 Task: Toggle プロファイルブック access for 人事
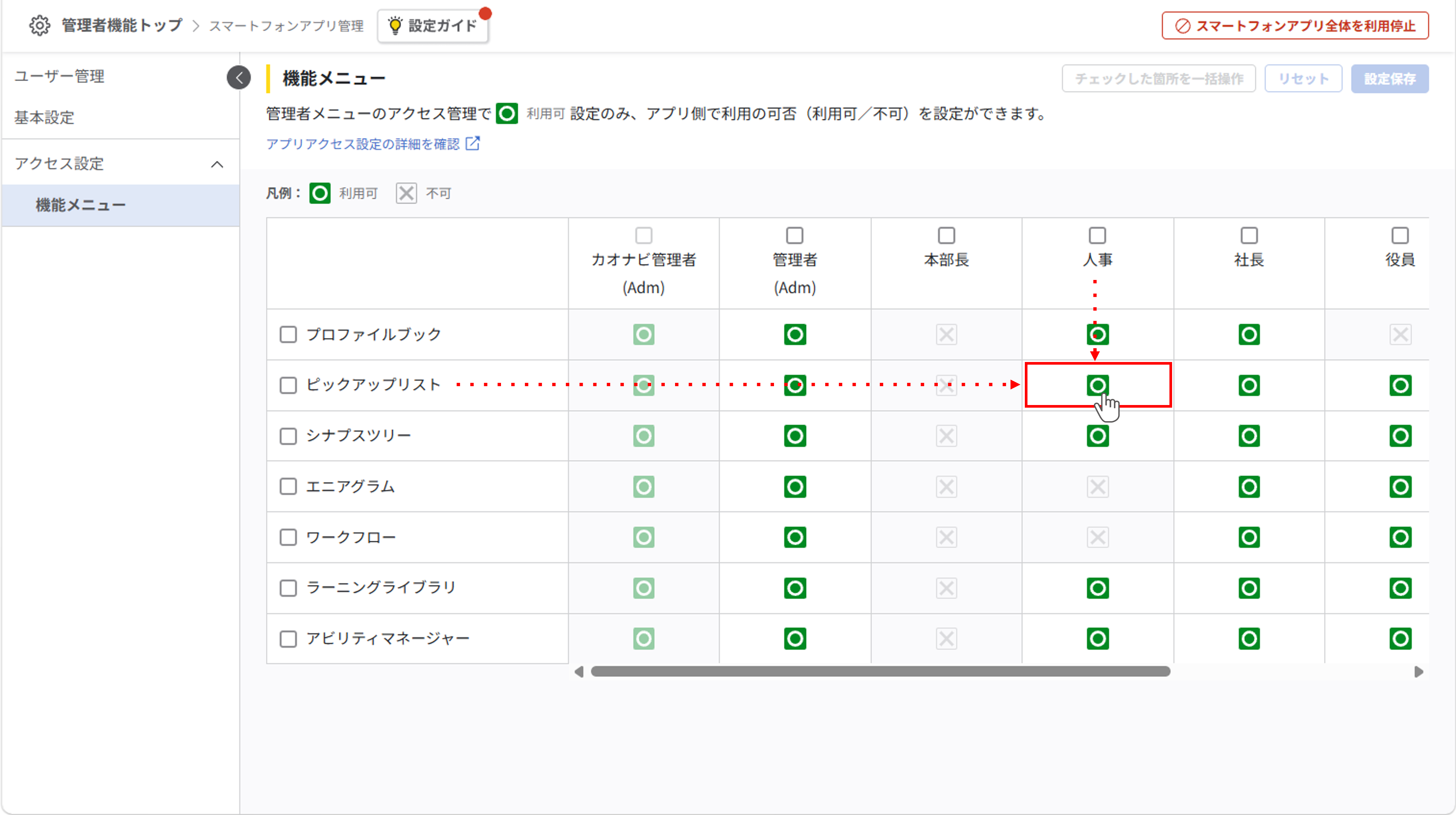coord(1098,335)
